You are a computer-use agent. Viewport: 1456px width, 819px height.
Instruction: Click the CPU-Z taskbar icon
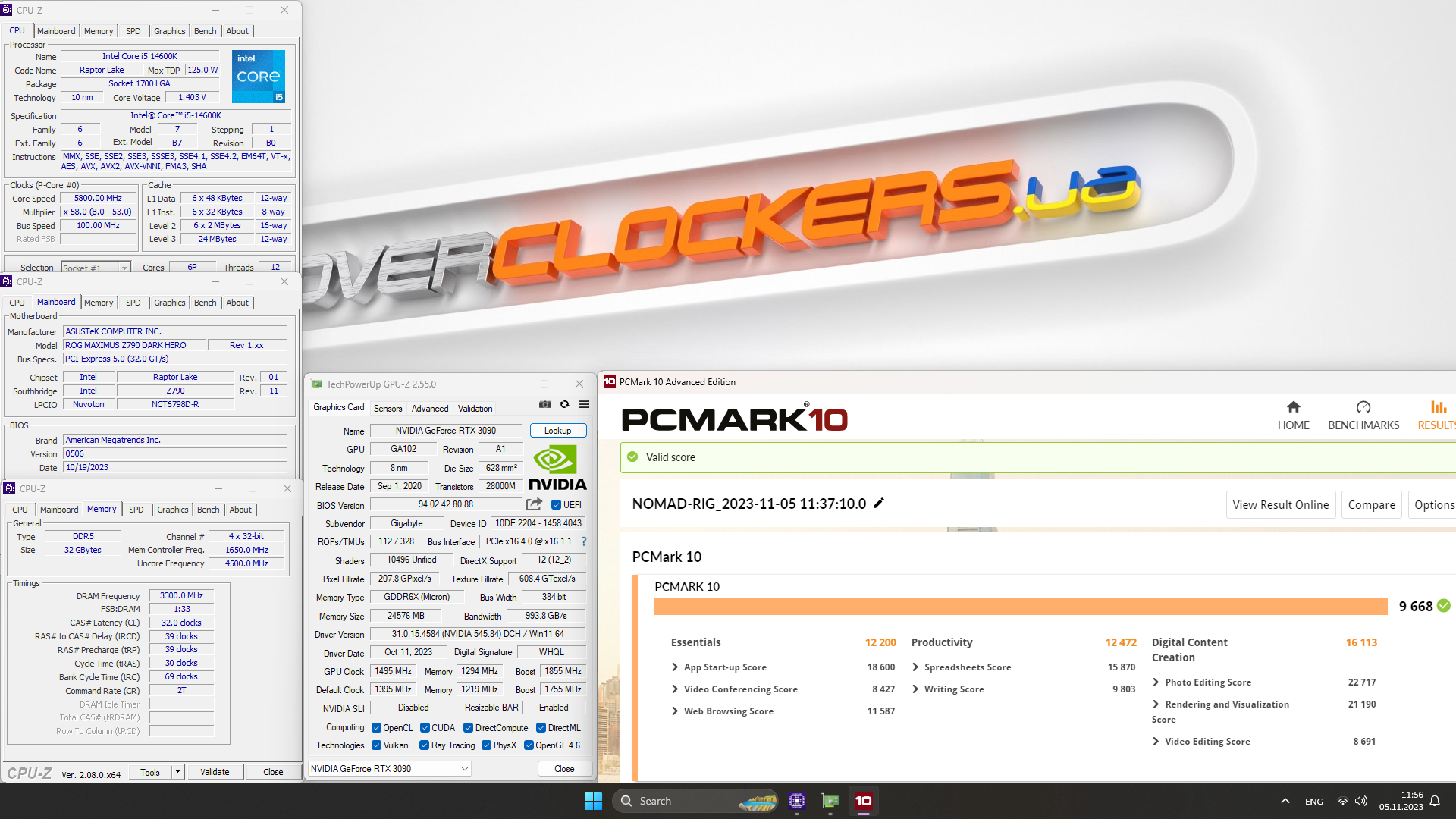point(797,801)
